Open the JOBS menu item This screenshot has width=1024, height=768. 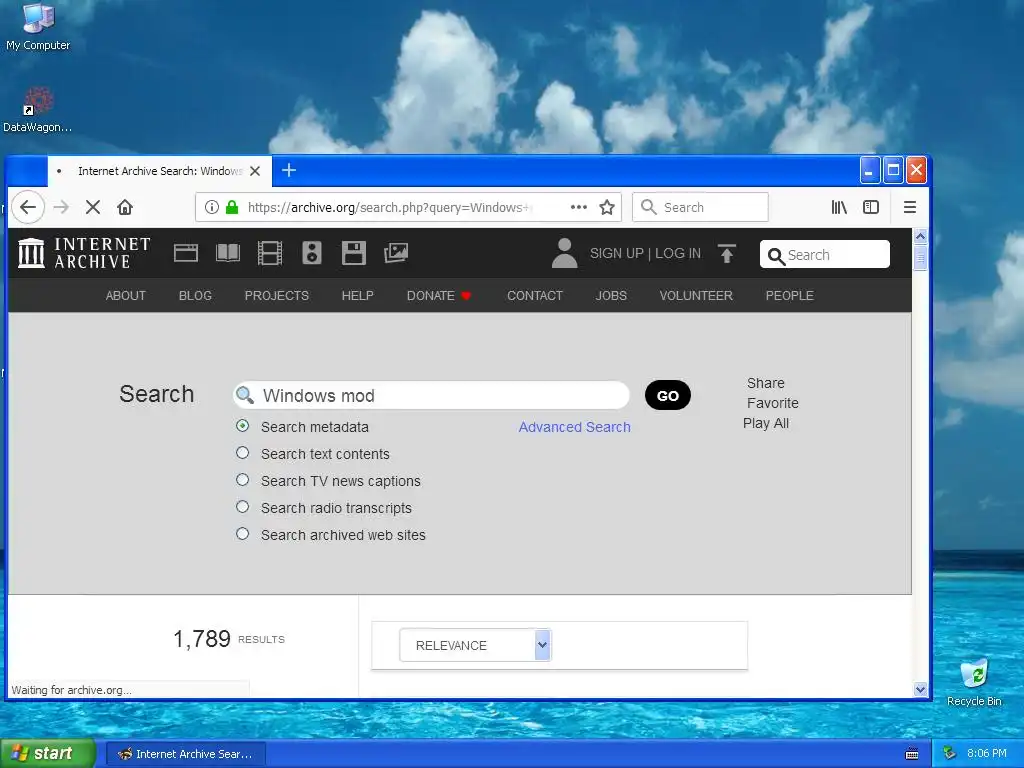(x=611, y=296)
